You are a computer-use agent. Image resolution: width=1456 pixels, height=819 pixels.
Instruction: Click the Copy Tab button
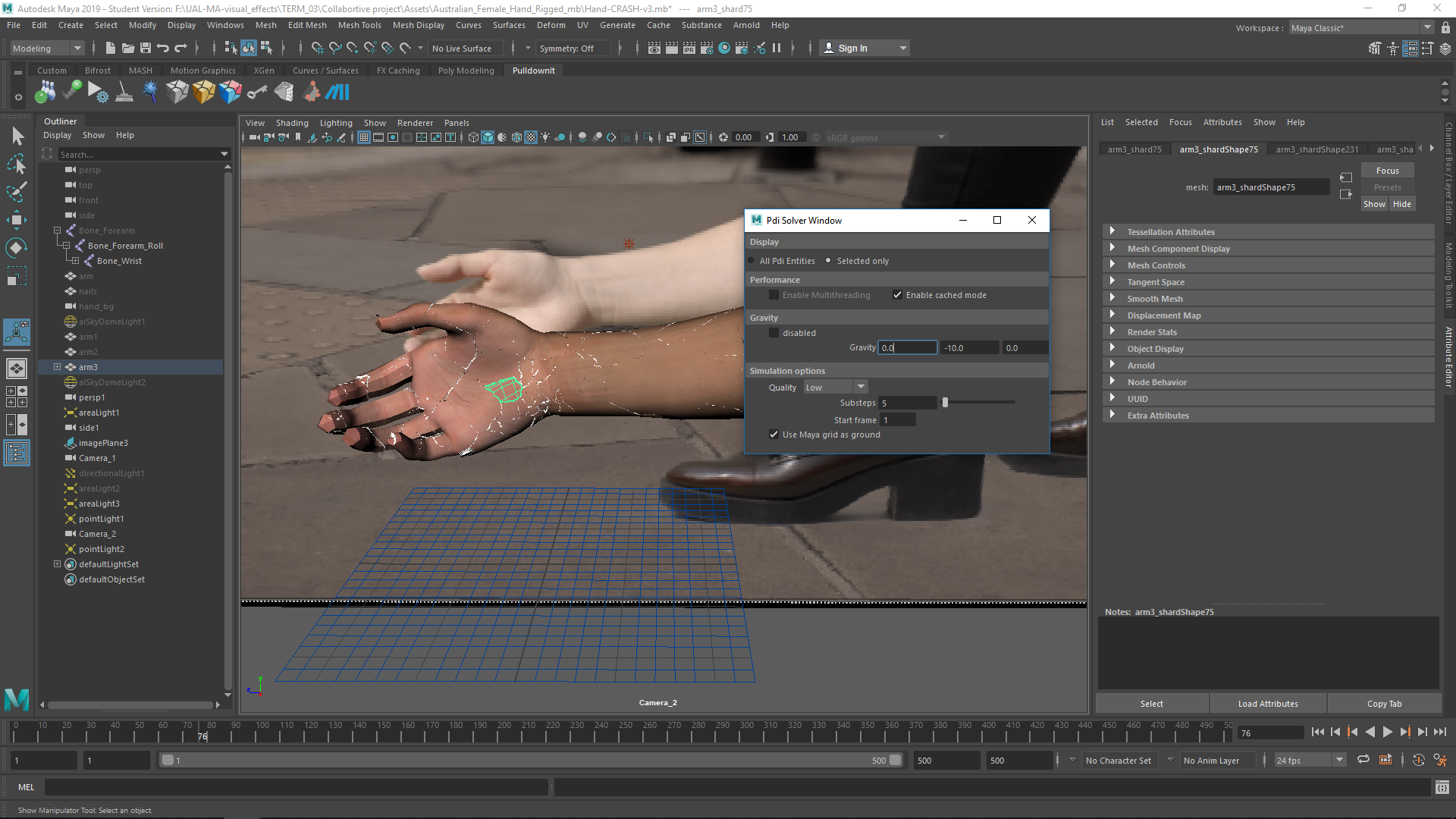(x=1384, y=704)
